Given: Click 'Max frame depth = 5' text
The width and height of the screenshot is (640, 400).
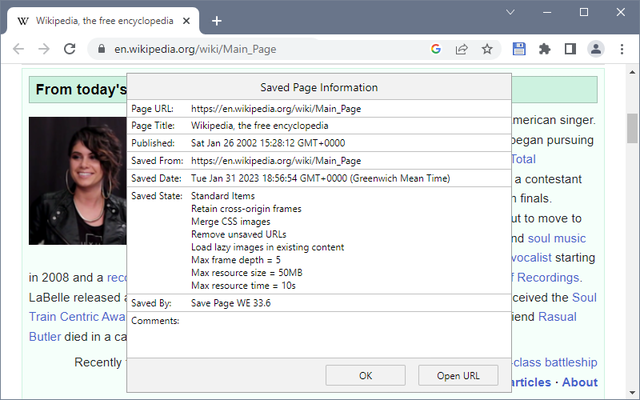Looking at the screenshot, I should pyautogui.click(x=236, y=260).
